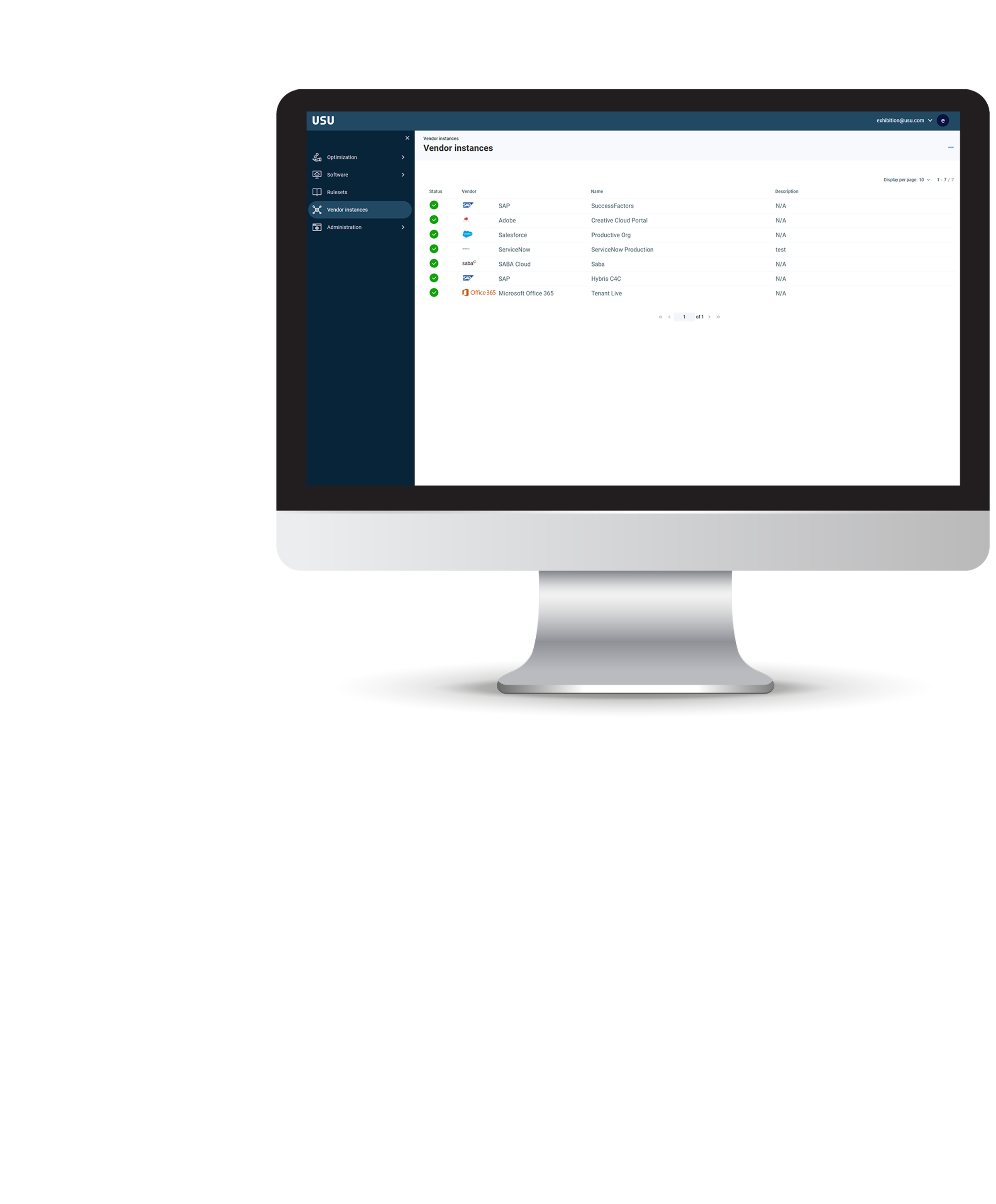Click the green status icon for SAP SuccessFactors

pyautogui.click(x=434, y=205)
